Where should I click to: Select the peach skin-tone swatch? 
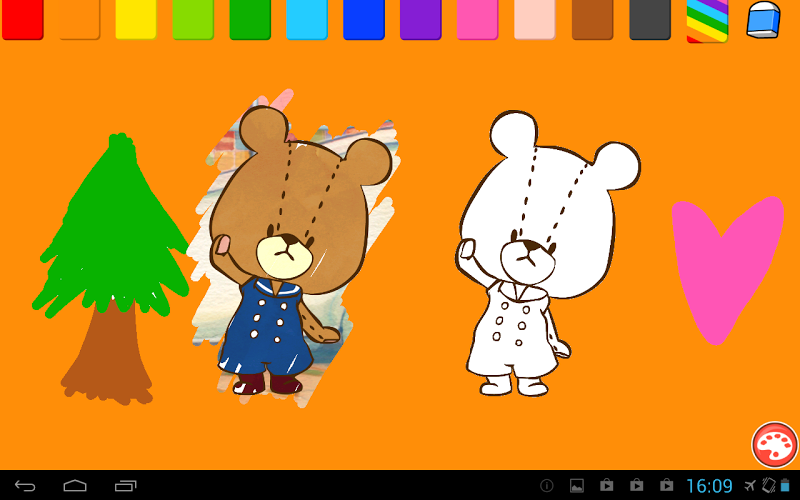(x=535, y=19)
